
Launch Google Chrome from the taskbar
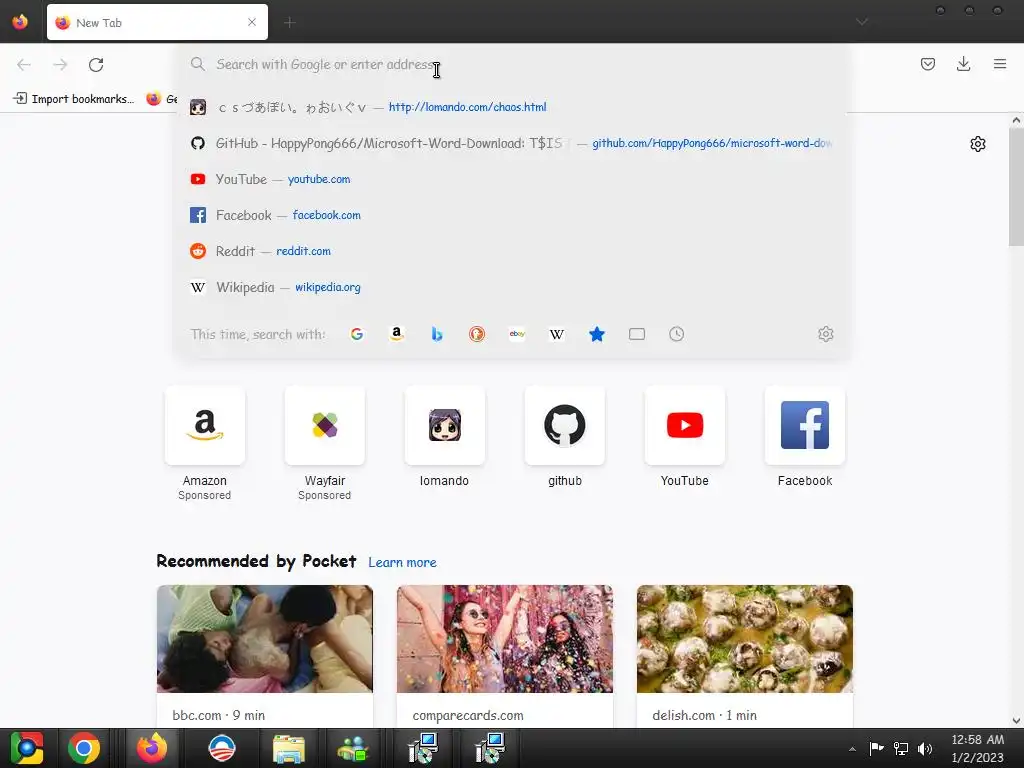click(x=84, y=748)
